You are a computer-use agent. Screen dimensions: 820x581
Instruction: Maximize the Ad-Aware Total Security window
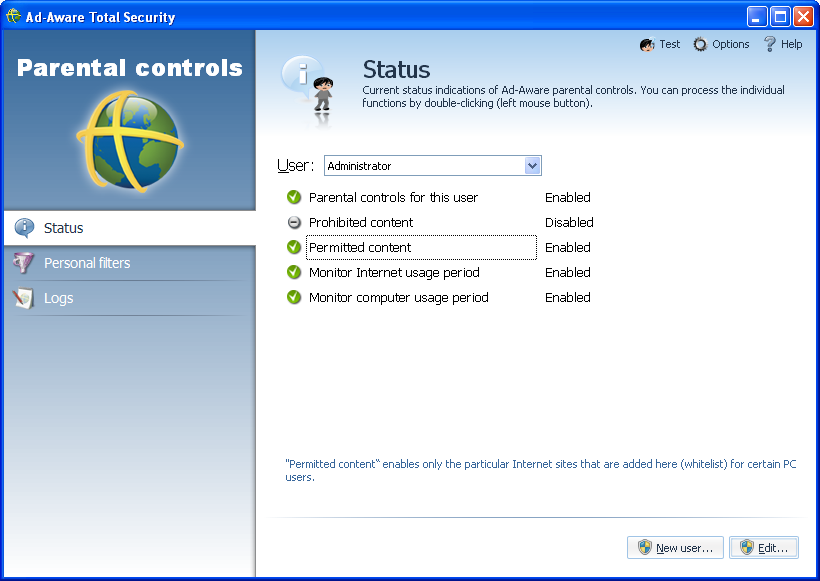coord(780,17)
